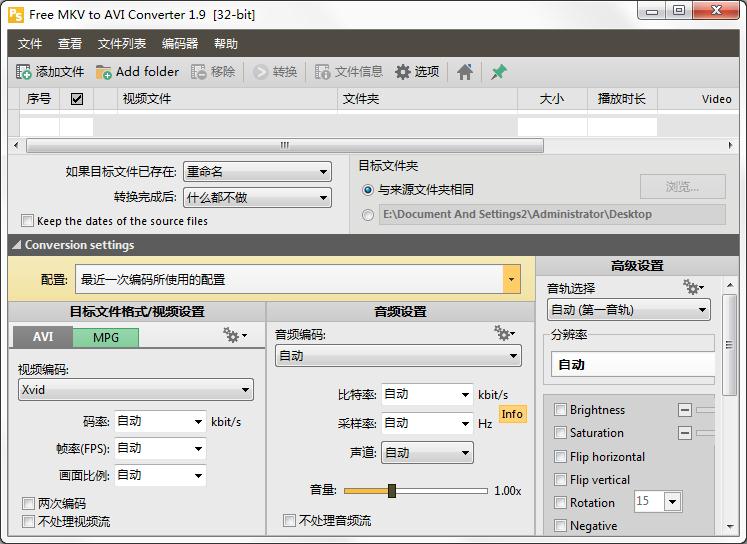Click the 音量 volume slider handle
747x544 pixels.
pyautogui.click(x=392, y=491)
